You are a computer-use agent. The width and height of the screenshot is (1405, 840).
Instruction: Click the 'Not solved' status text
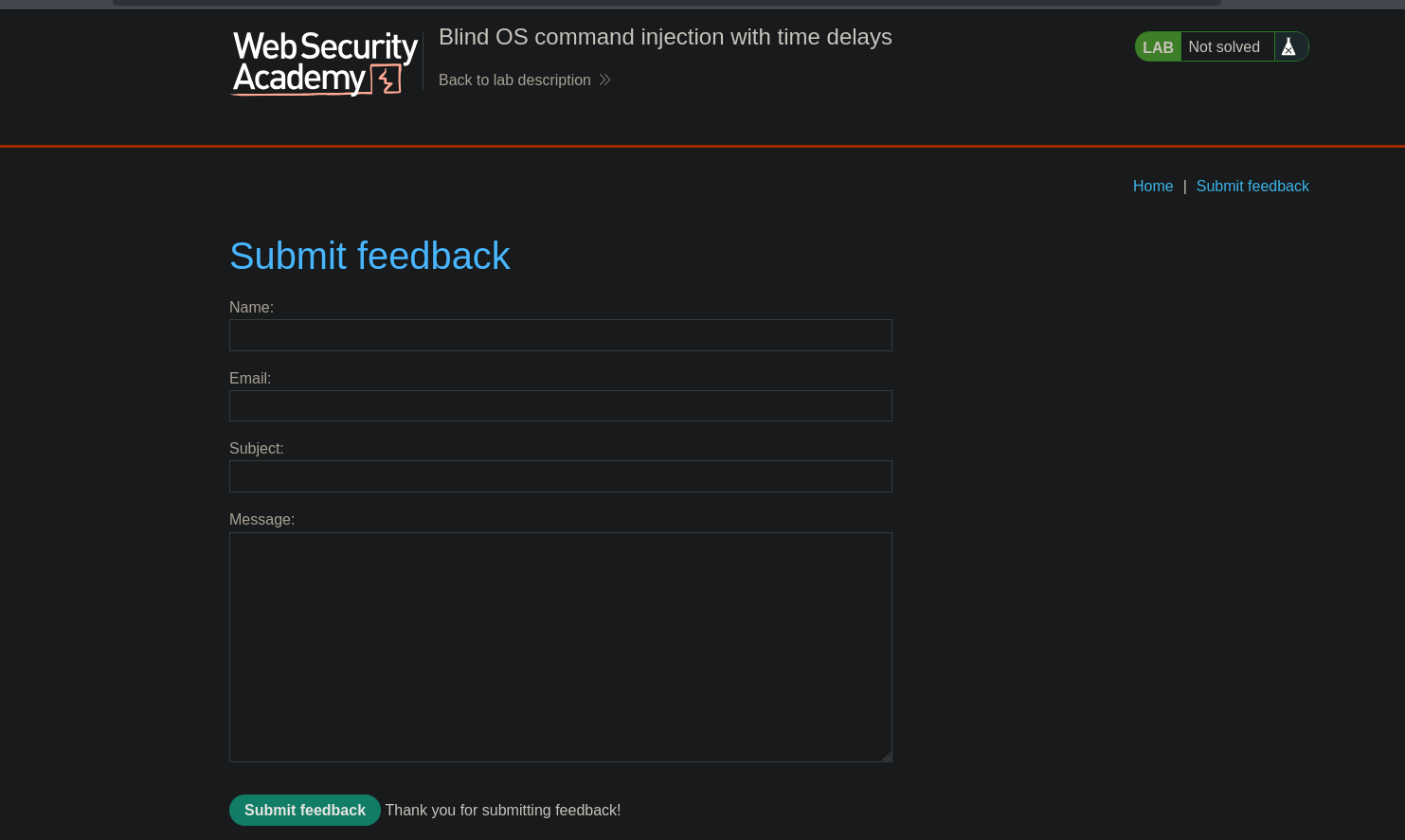tap(1224, 47)
